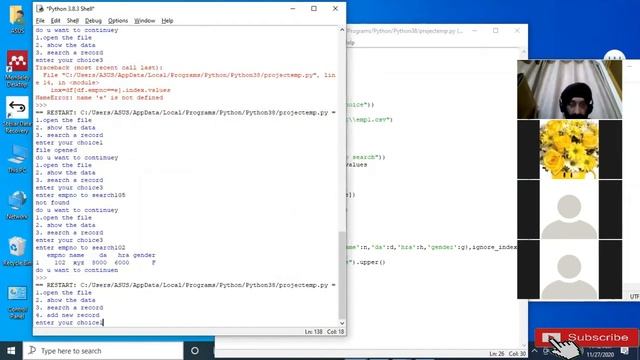Open the Debug menu
Image resolution: width=640 pixels, height=360 pixels.
[93, 20]
